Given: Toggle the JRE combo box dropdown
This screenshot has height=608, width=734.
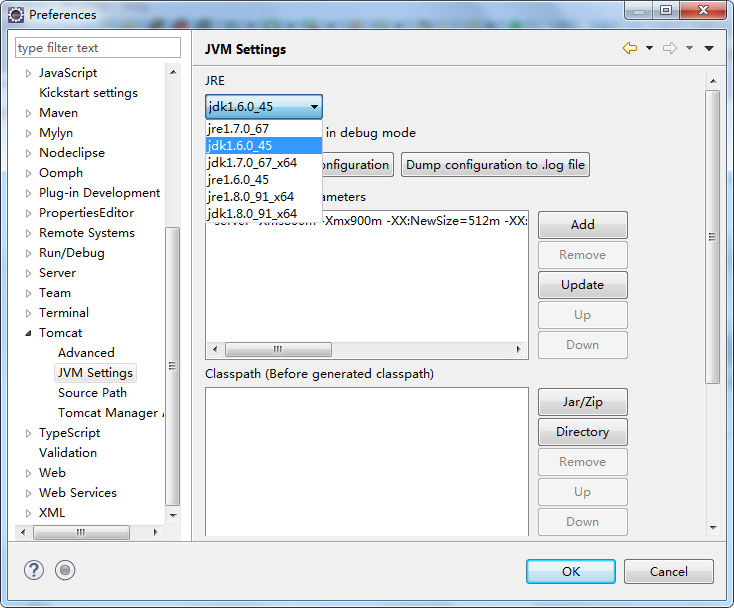Looking at the screenshot, I should point(264,107).
